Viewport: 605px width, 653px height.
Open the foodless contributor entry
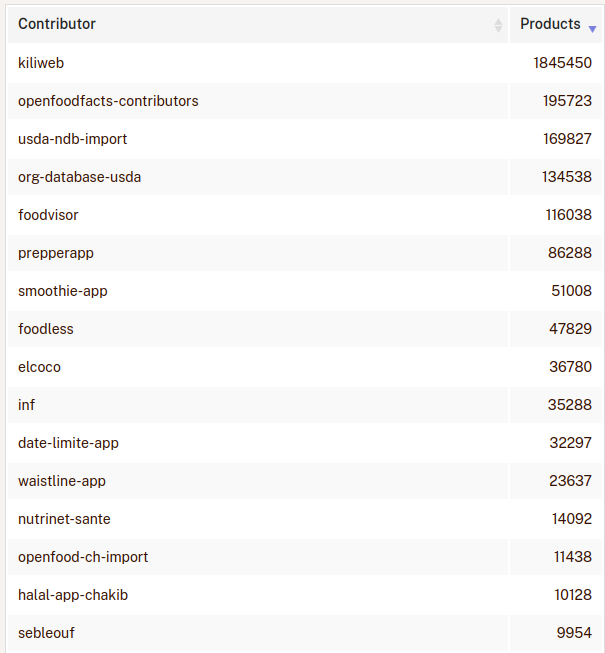pos(46,329)
